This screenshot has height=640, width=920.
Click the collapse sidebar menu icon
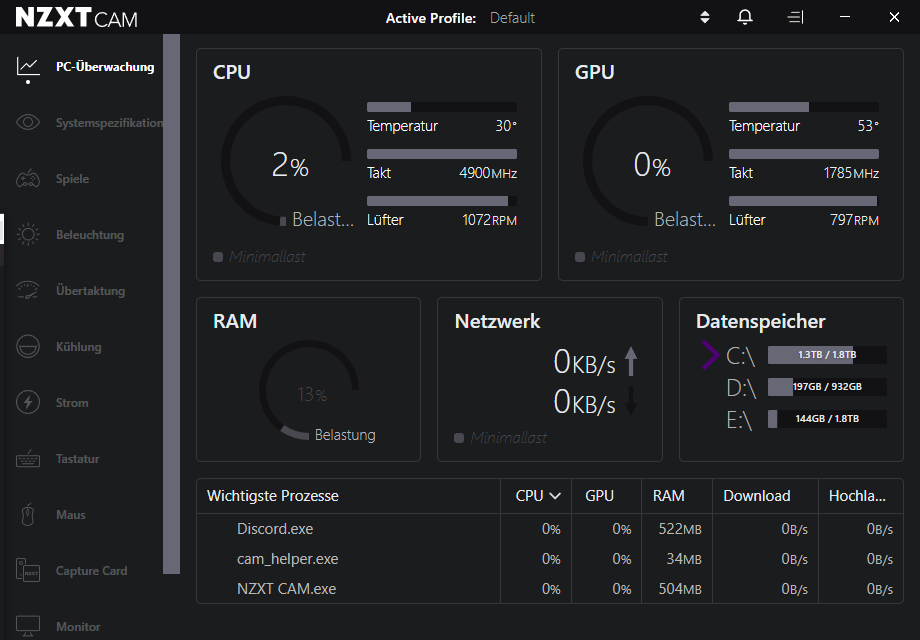point(795,18)
